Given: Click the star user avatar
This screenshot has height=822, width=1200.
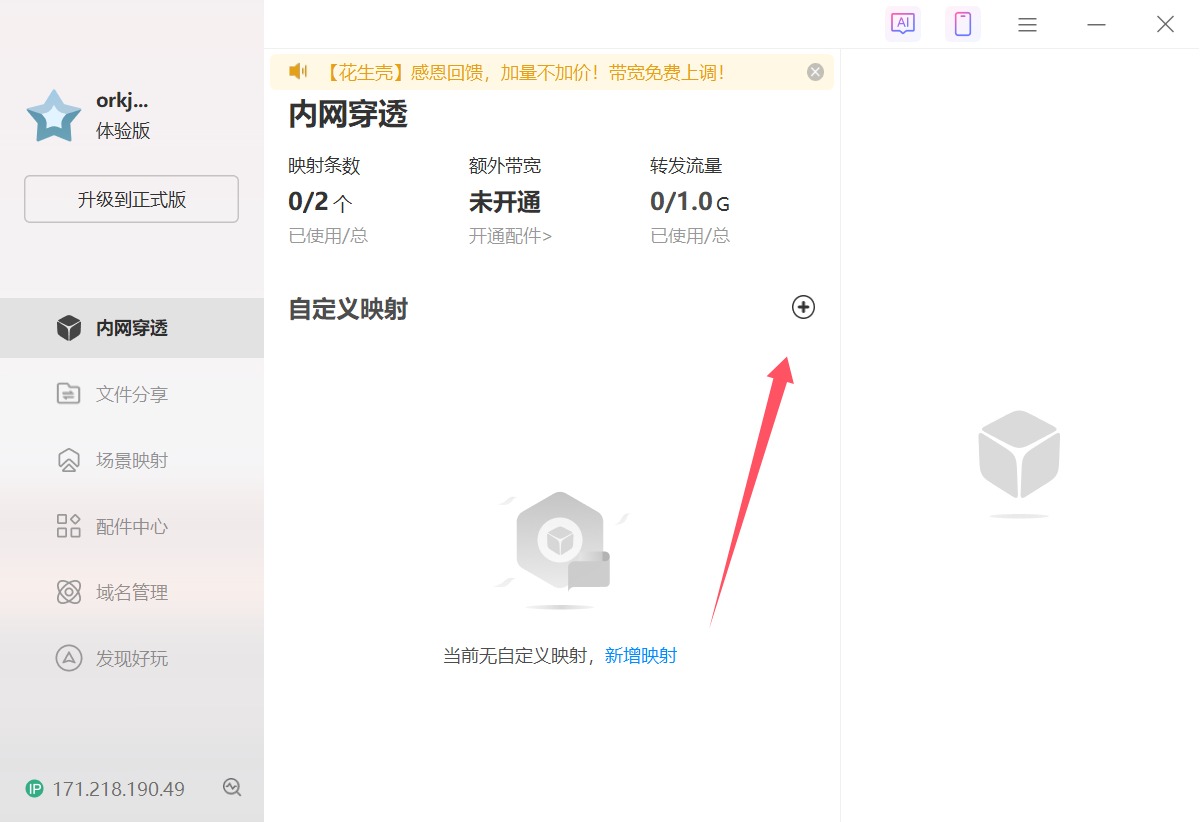Looking at the screenshot, I should coord(54,116).
